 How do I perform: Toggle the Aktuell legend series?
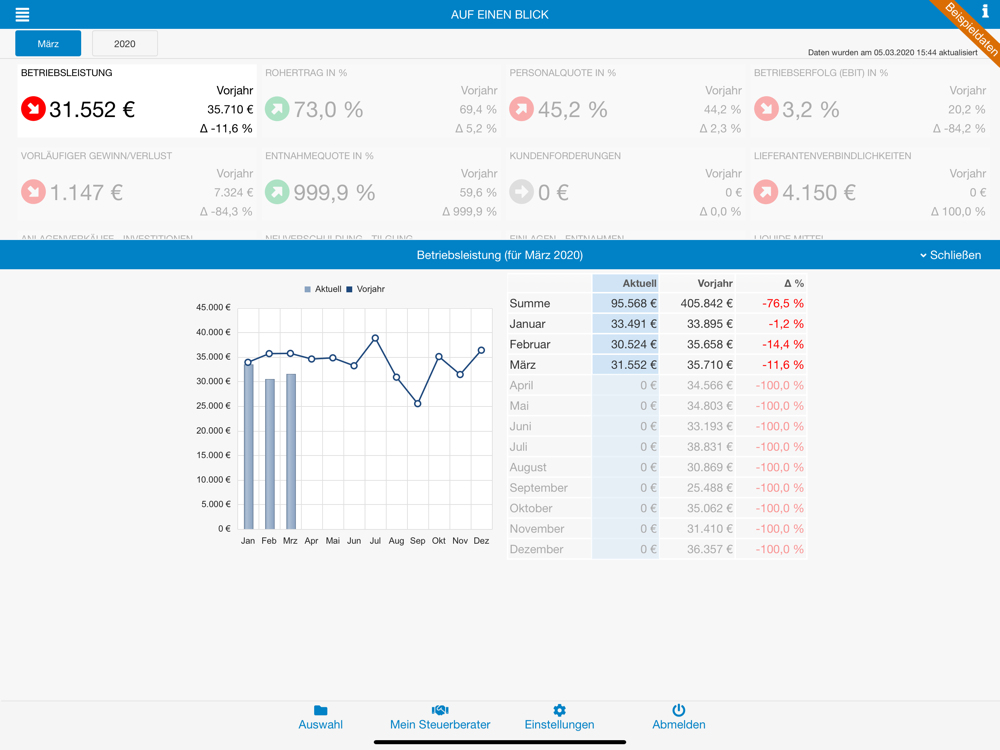click(x=323, y=289)
